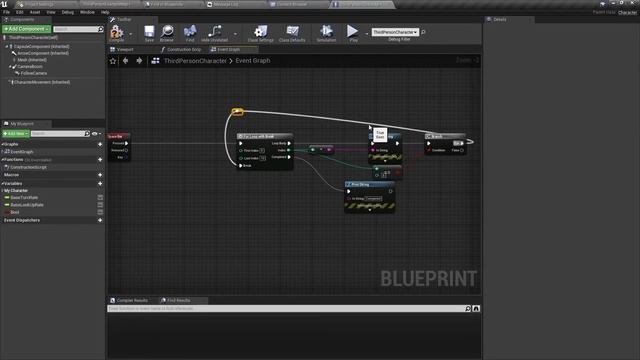Open the File menu
640x360 pixels.
pyautogui.click(x=7, y=12)
